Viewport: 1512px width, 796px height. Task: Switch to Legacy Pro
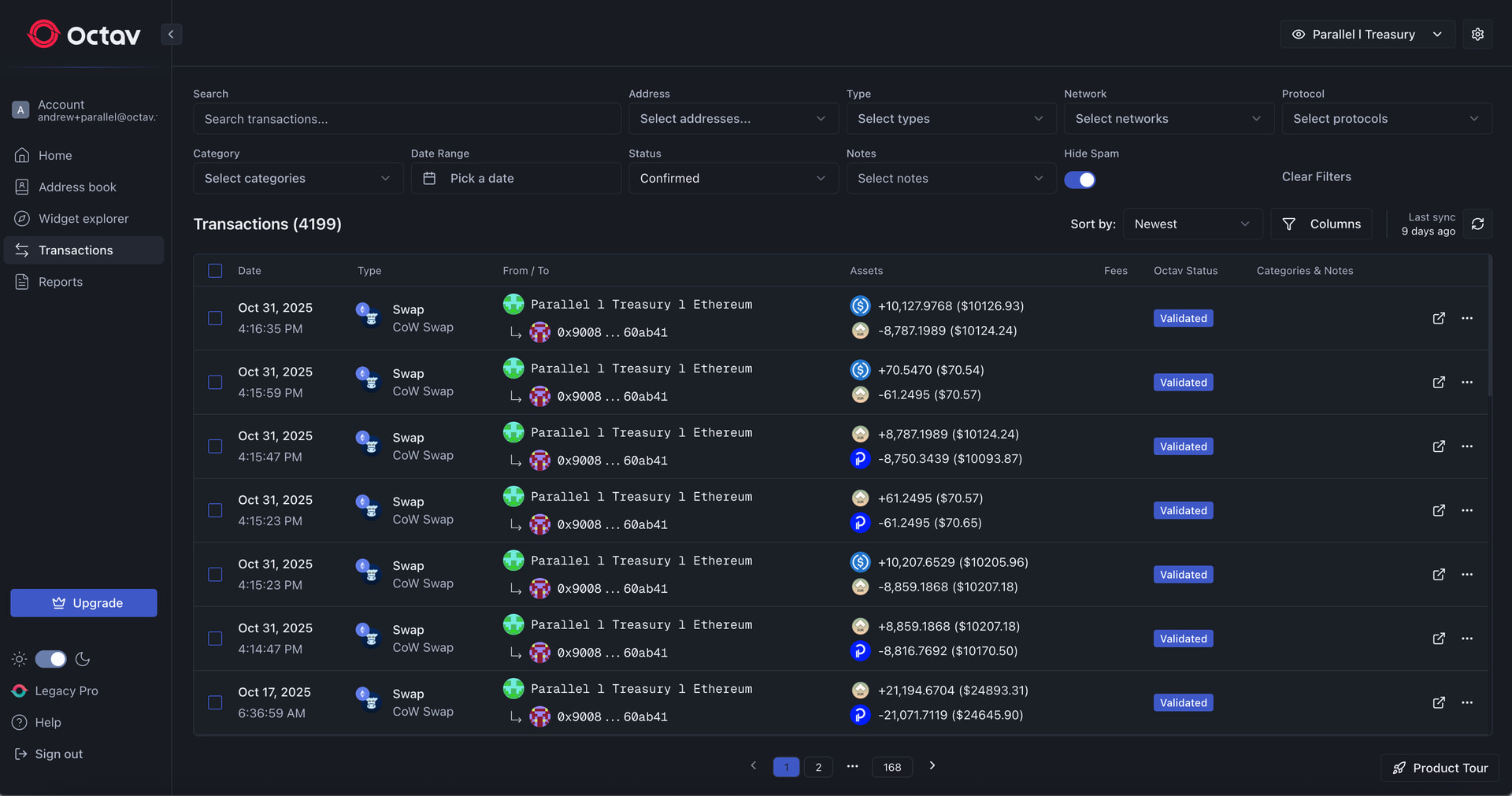[x=55, y=691]
